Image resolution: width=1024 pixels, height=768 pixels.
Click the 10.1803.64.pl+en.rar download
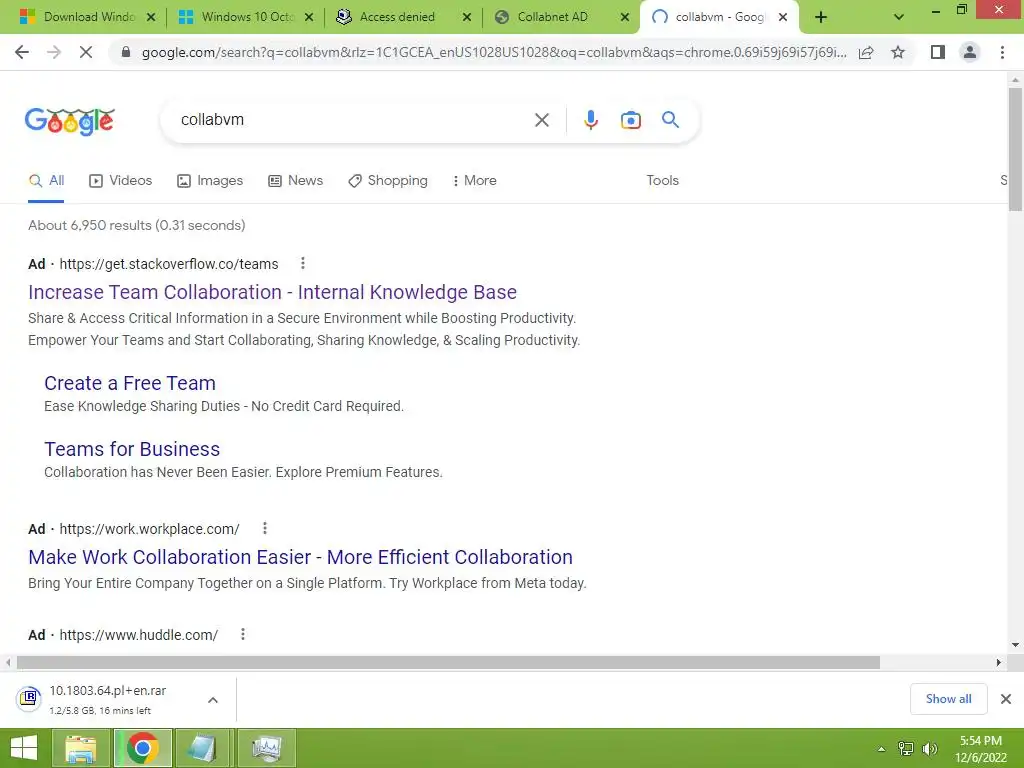click(x=108, y=699)
